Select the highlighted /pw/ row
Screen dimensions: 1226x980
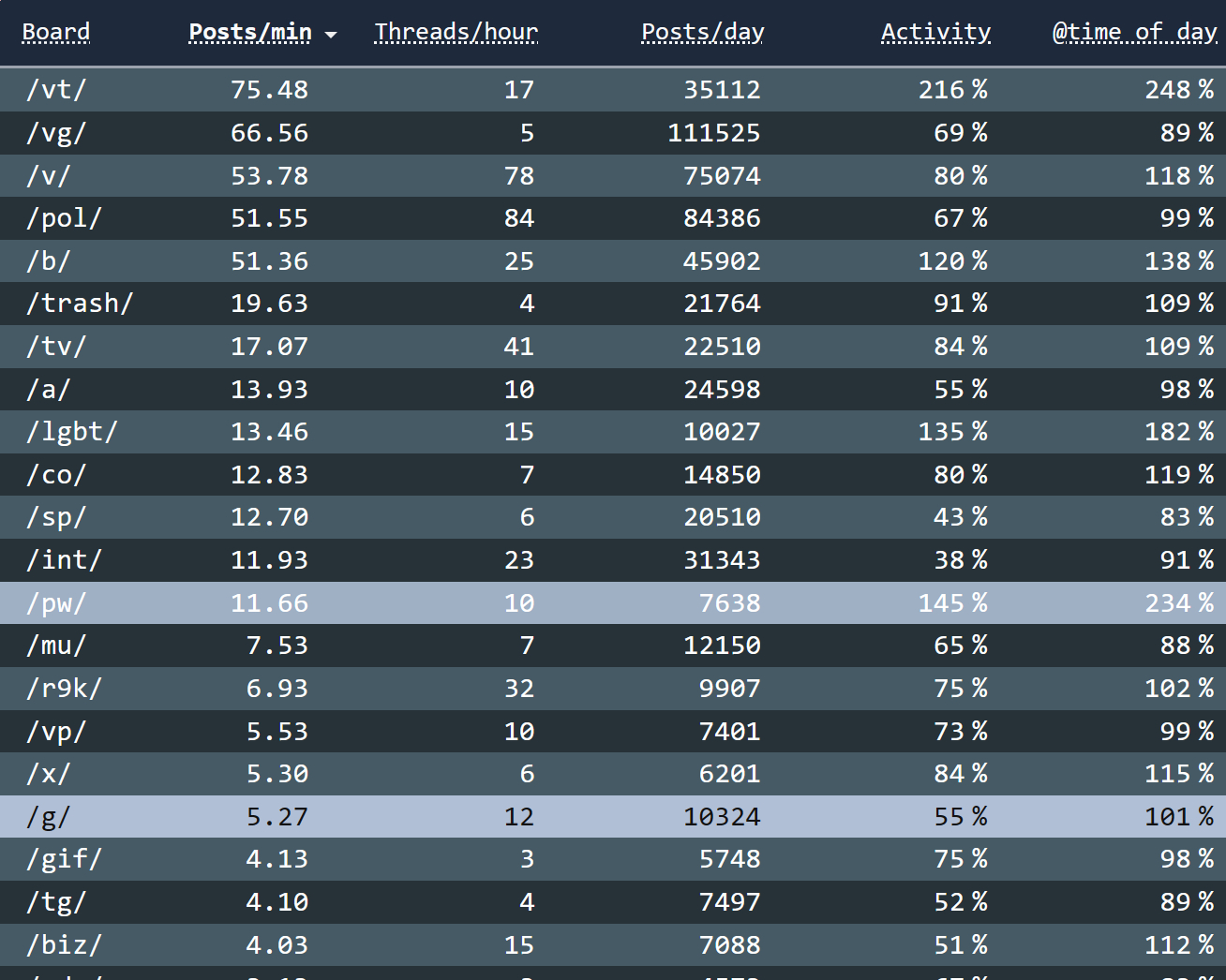(613, 602)
